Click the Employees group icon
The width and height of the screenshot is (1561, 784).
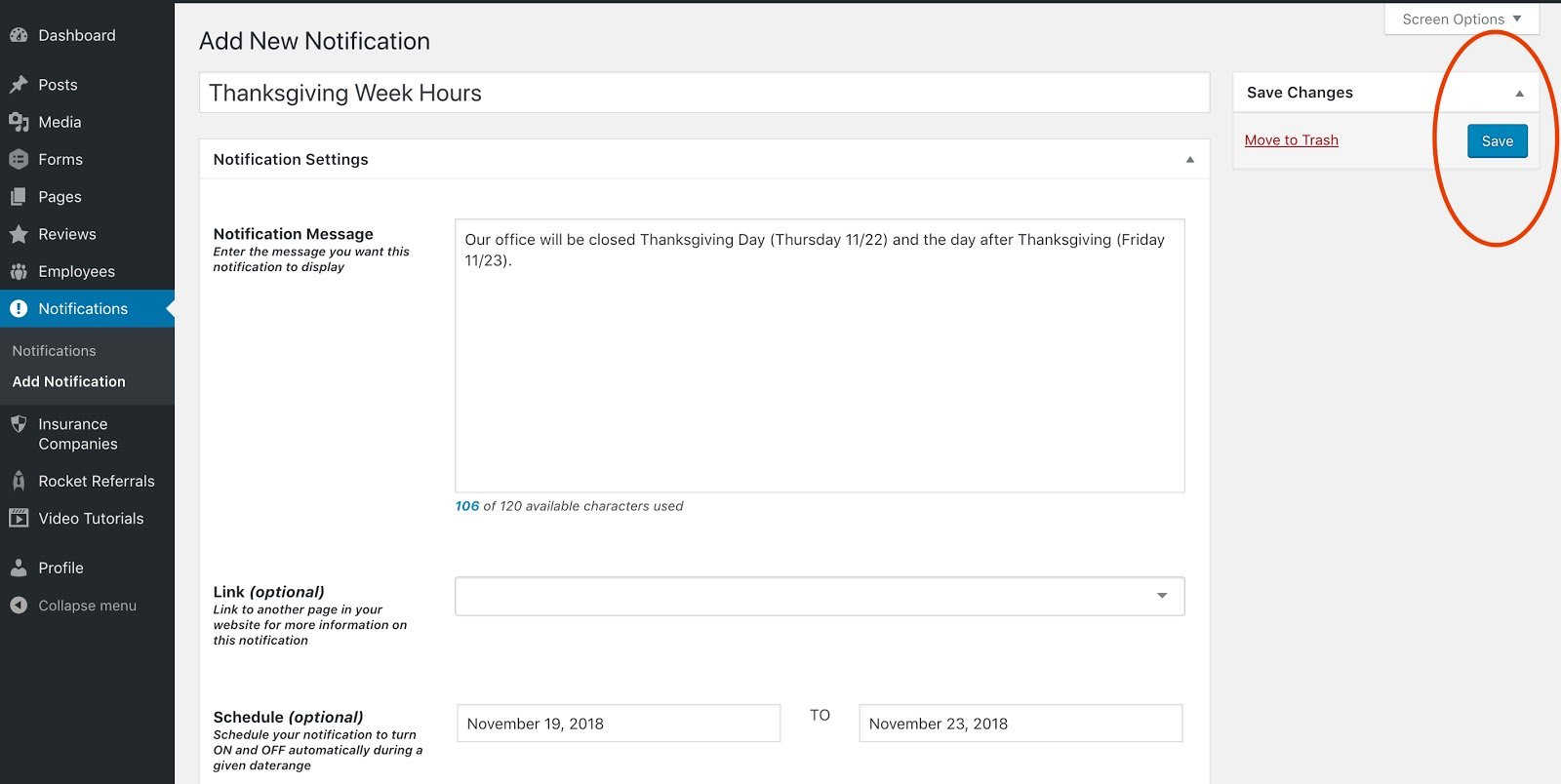point(19,271)
